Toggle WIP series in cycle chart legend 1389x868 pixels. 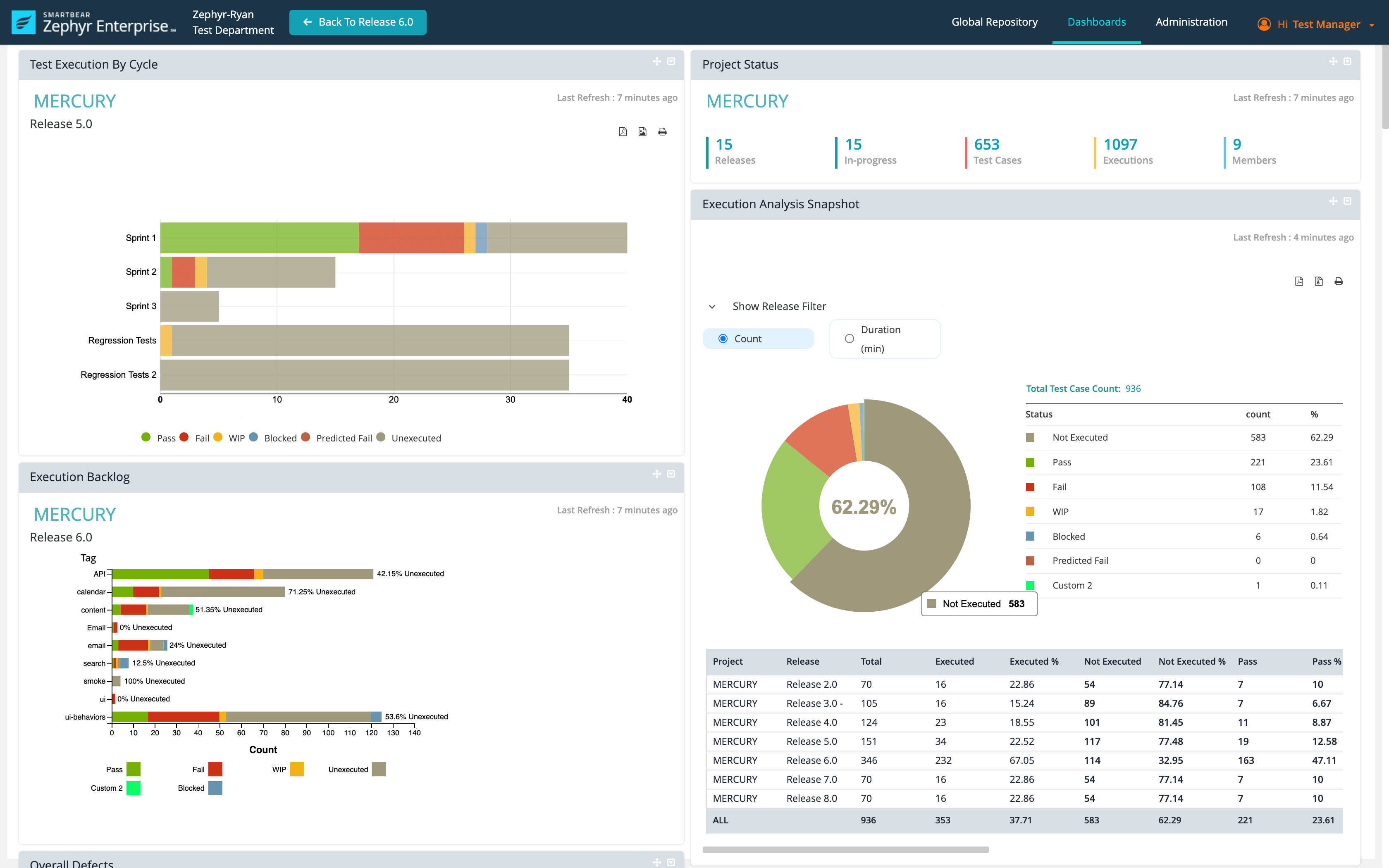[x=229, y=438]
